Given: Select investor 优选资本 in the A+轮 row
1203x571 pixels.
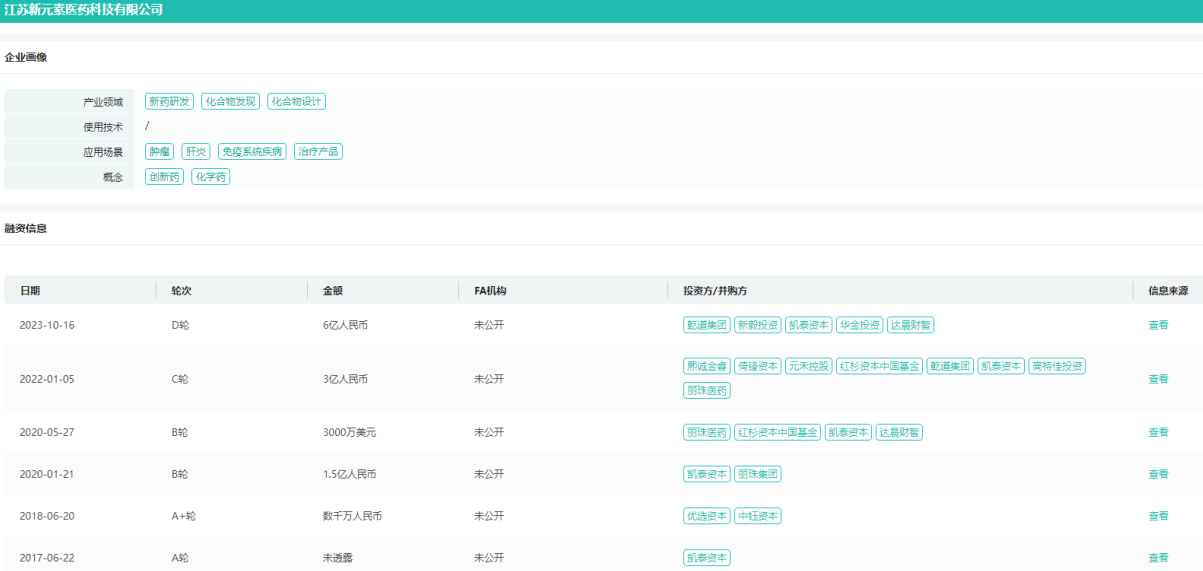Looking at the screenshot, I should pyautogui.click(x=706, y=516).
